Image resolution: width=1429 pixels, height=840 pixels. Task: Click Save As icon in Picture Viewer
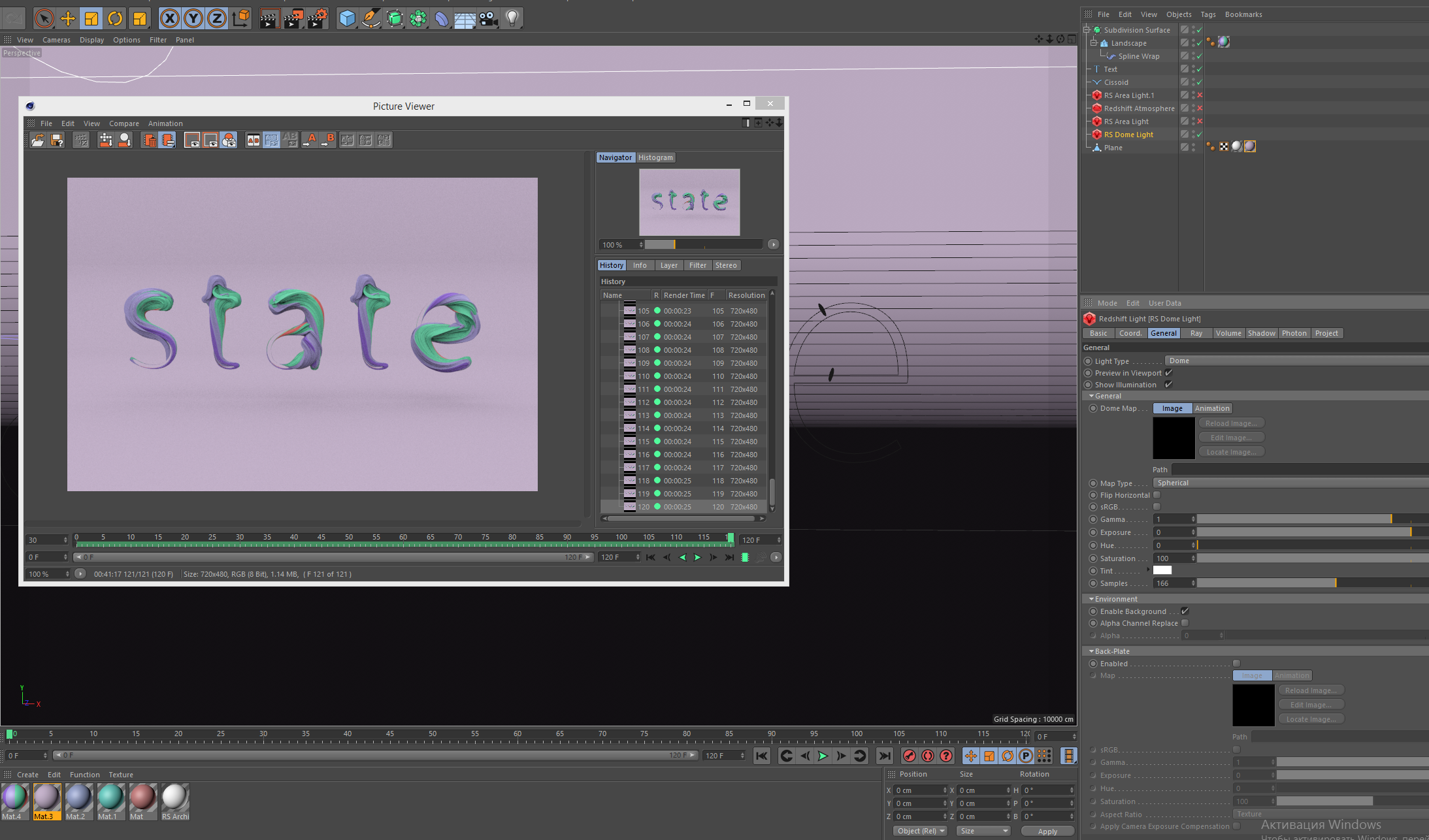coord(57,140)
